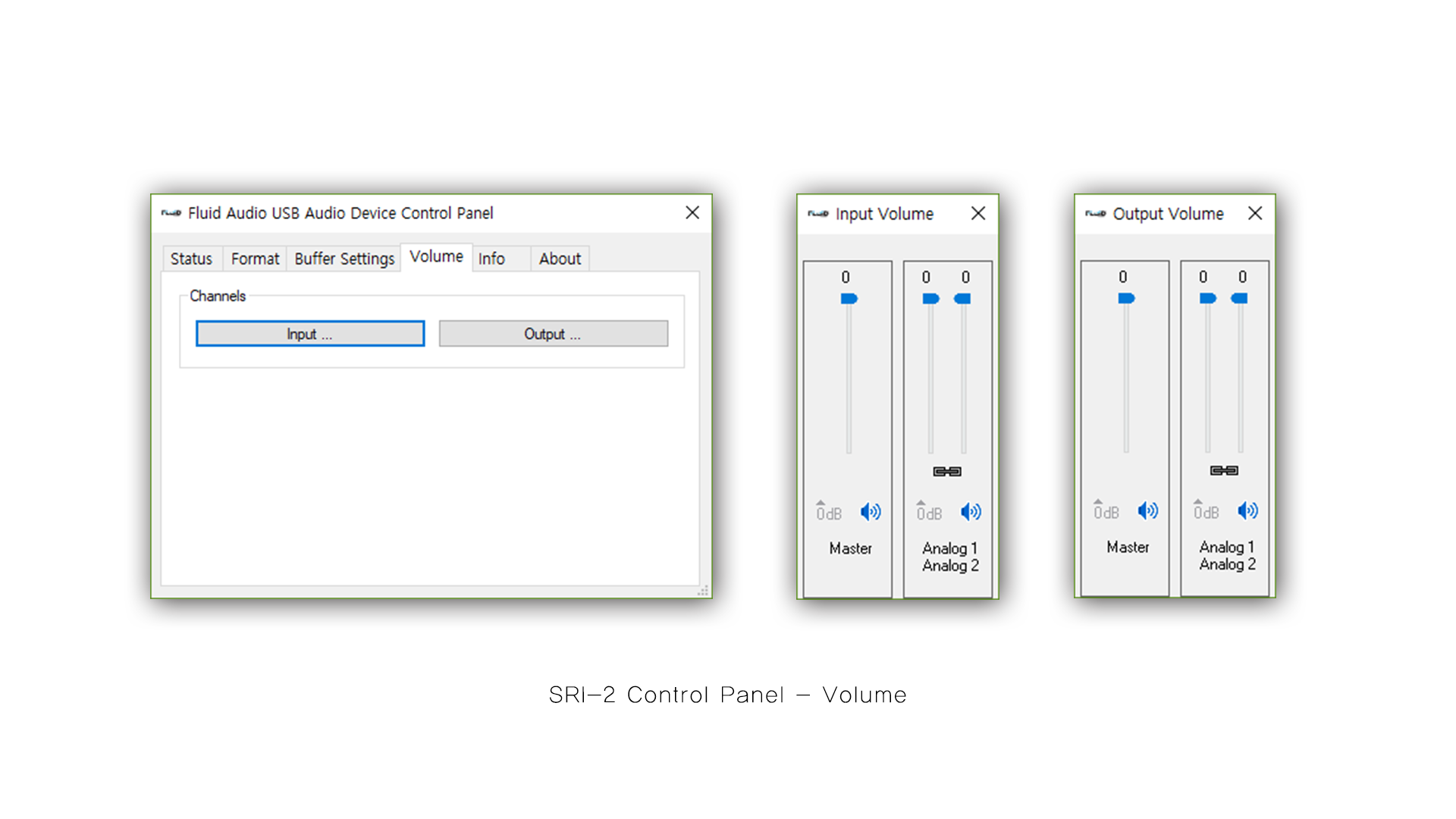The image size is (1456, 819).
Task: Open the About tab
Action: [x=560, y=259]
